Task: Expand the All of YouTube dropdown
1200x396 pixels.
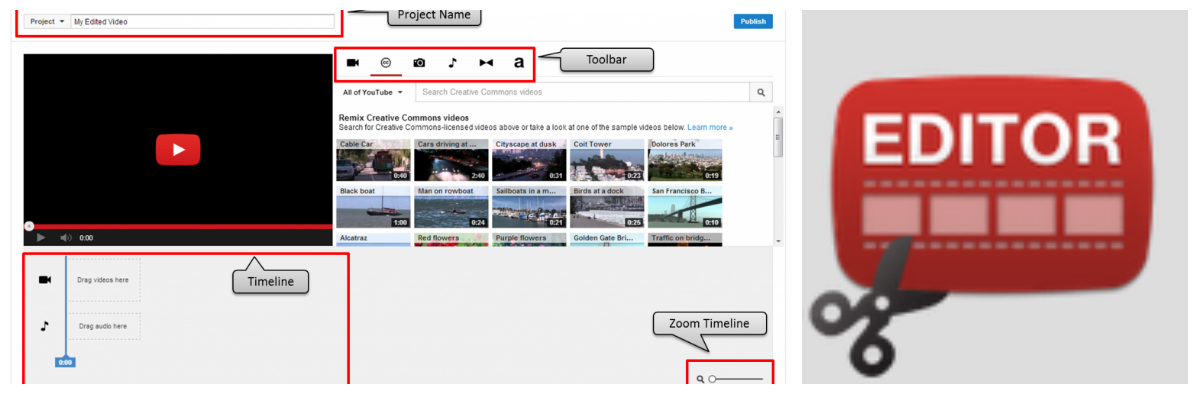Action: [373, 92]
